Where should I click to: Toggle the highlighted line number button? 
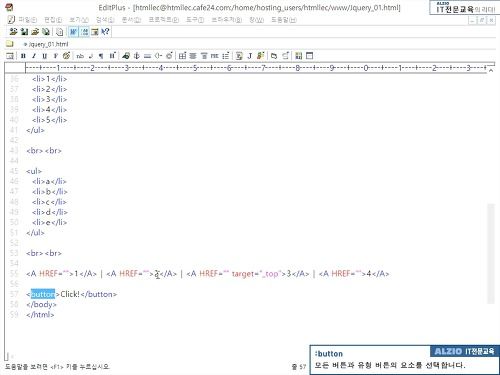point(84,32)
